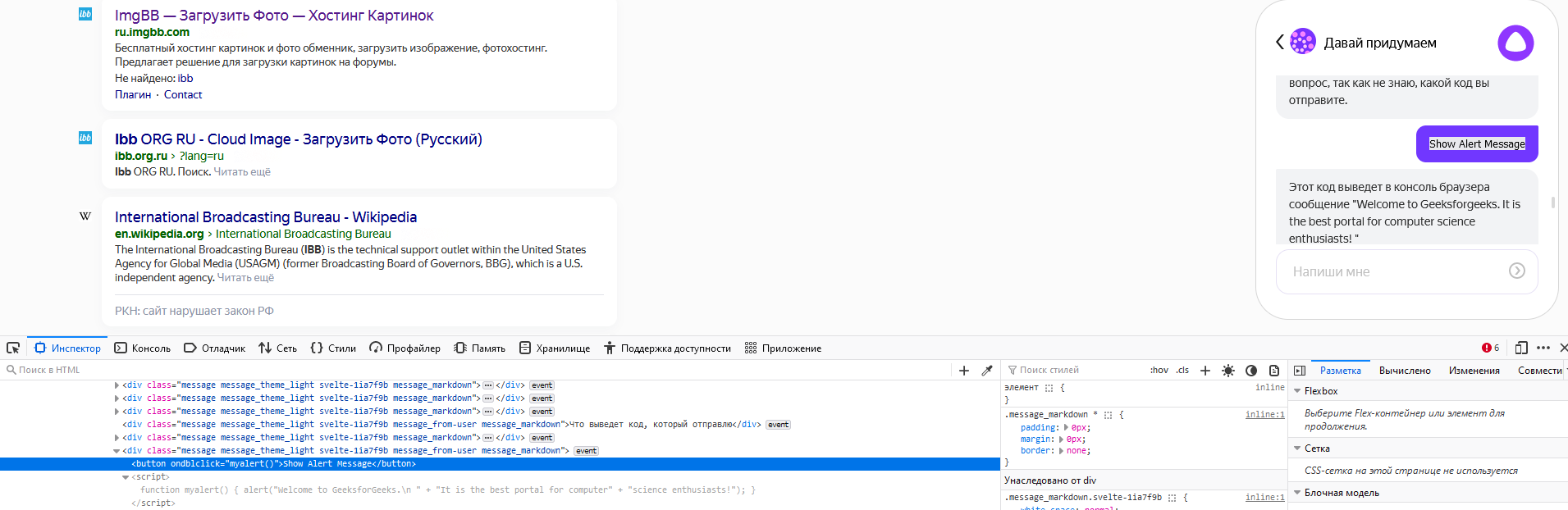Screen dimensions: 1568x510
Task: Switch to the Консоль tab
Action: (143, 348)
